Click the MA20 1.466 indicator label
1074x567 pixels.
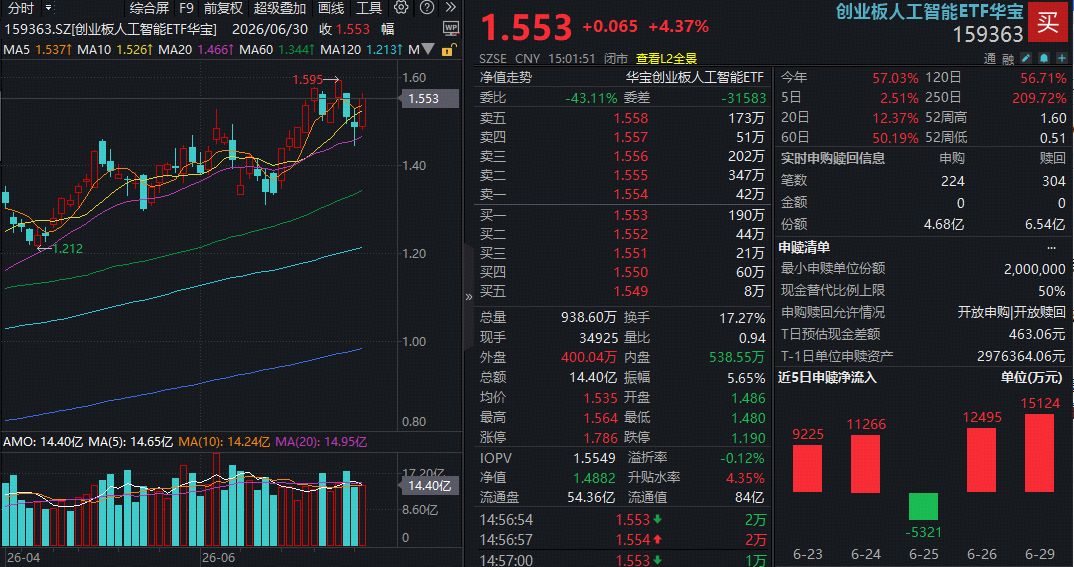(x=196, y=50)
